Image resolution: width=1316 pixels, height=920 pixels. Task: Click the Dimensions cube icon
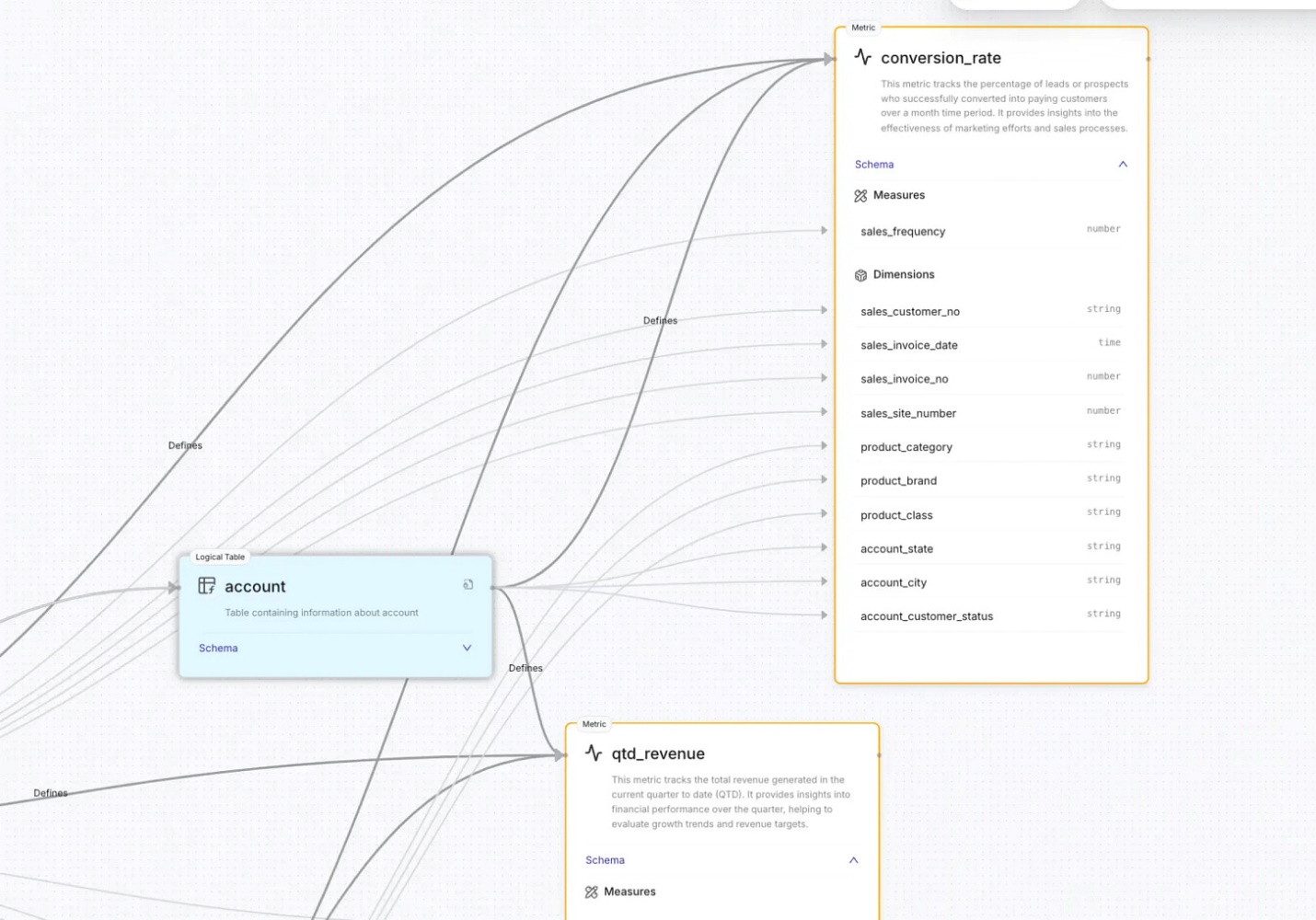pyautogui.click(x=860, y=275)
